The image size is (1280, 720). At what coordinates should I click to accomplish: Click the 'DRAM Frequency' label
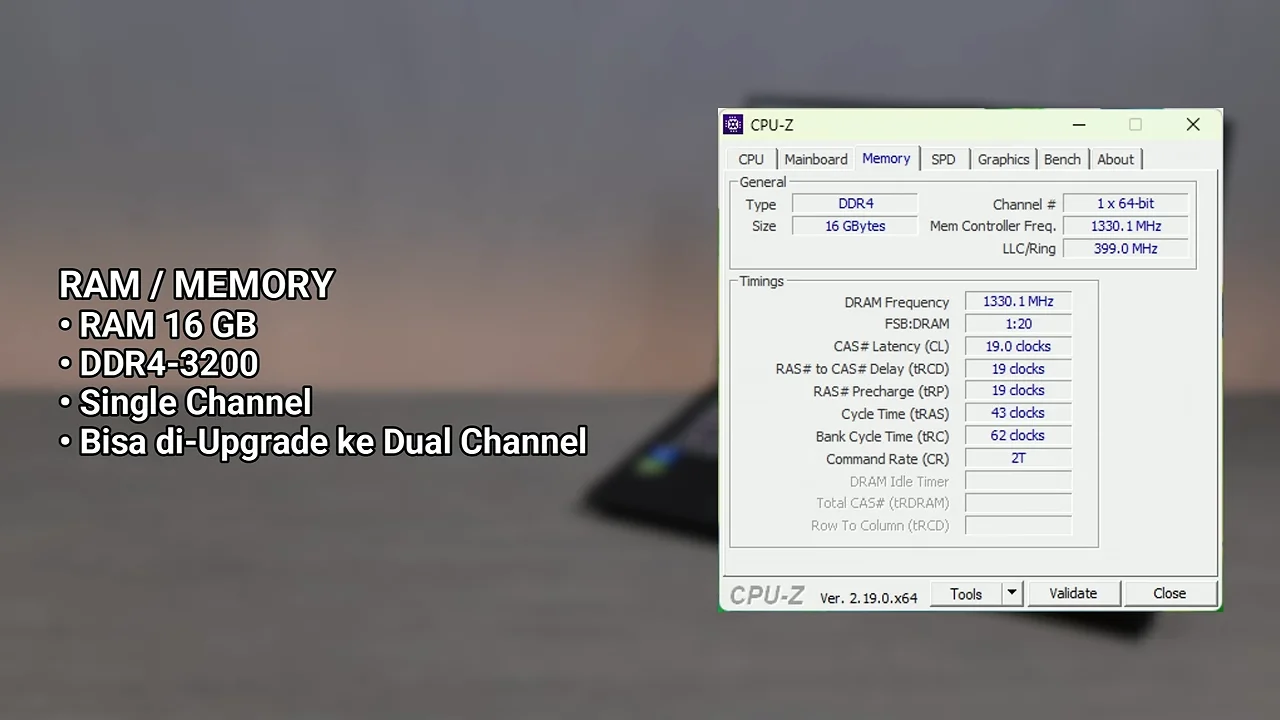(897, 302)
